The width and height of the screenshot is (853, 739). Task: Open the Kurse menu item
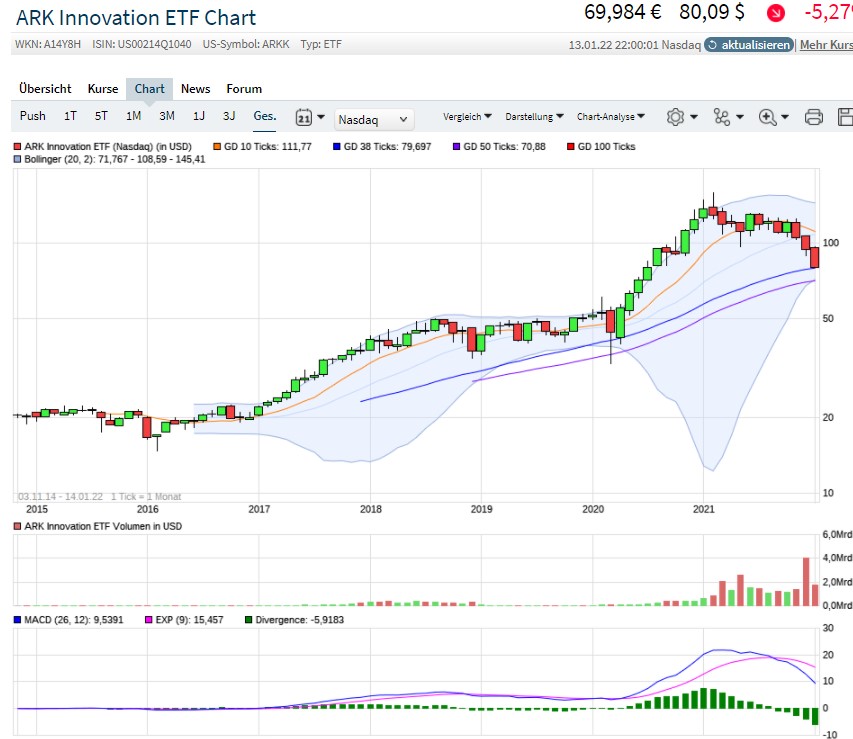pos(102,88)
